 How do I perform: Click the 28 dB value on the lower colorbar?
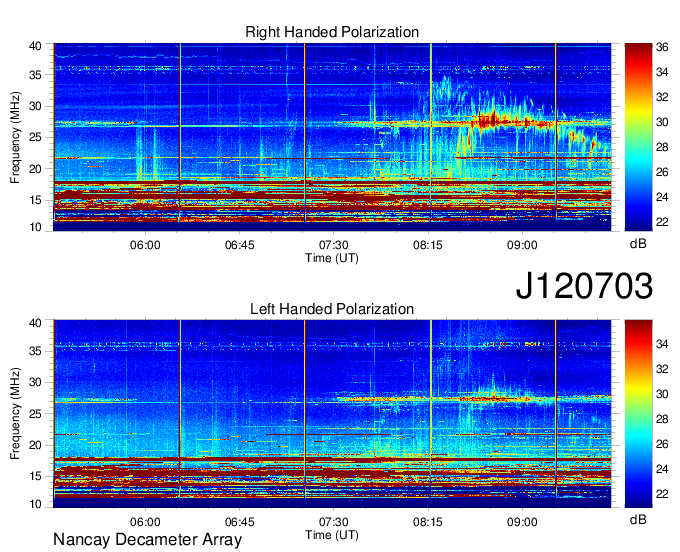click(662, 419)
